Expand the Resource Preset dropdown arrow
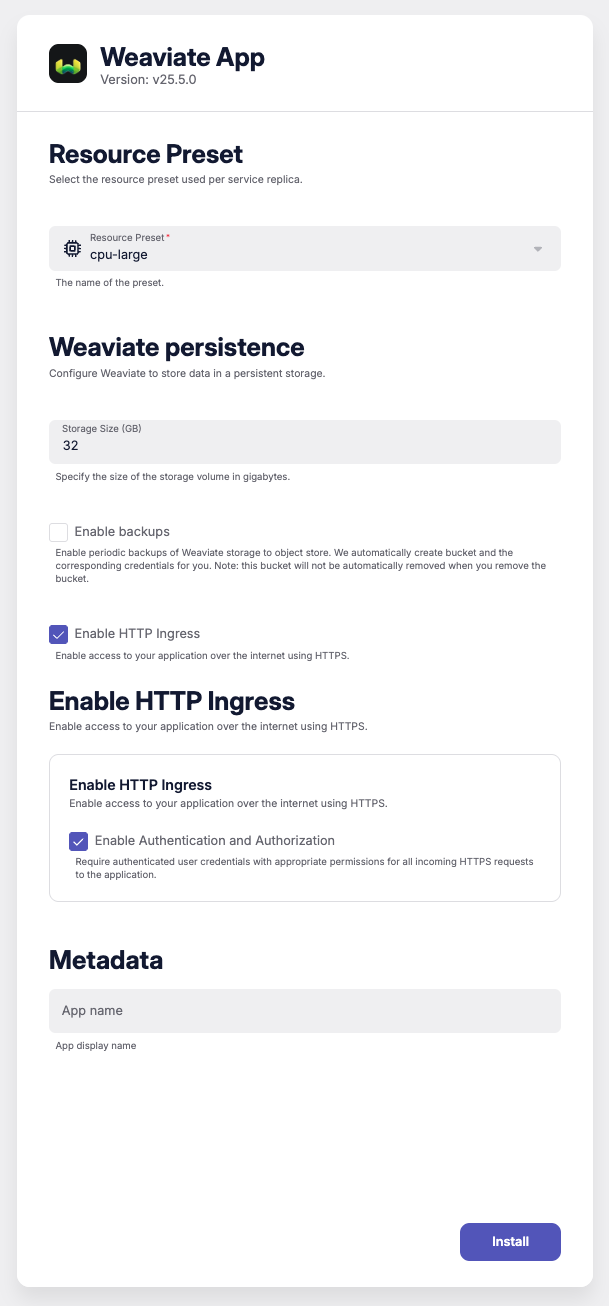The height and width of the screenshot is (1306, 609). tap(538, 249)
